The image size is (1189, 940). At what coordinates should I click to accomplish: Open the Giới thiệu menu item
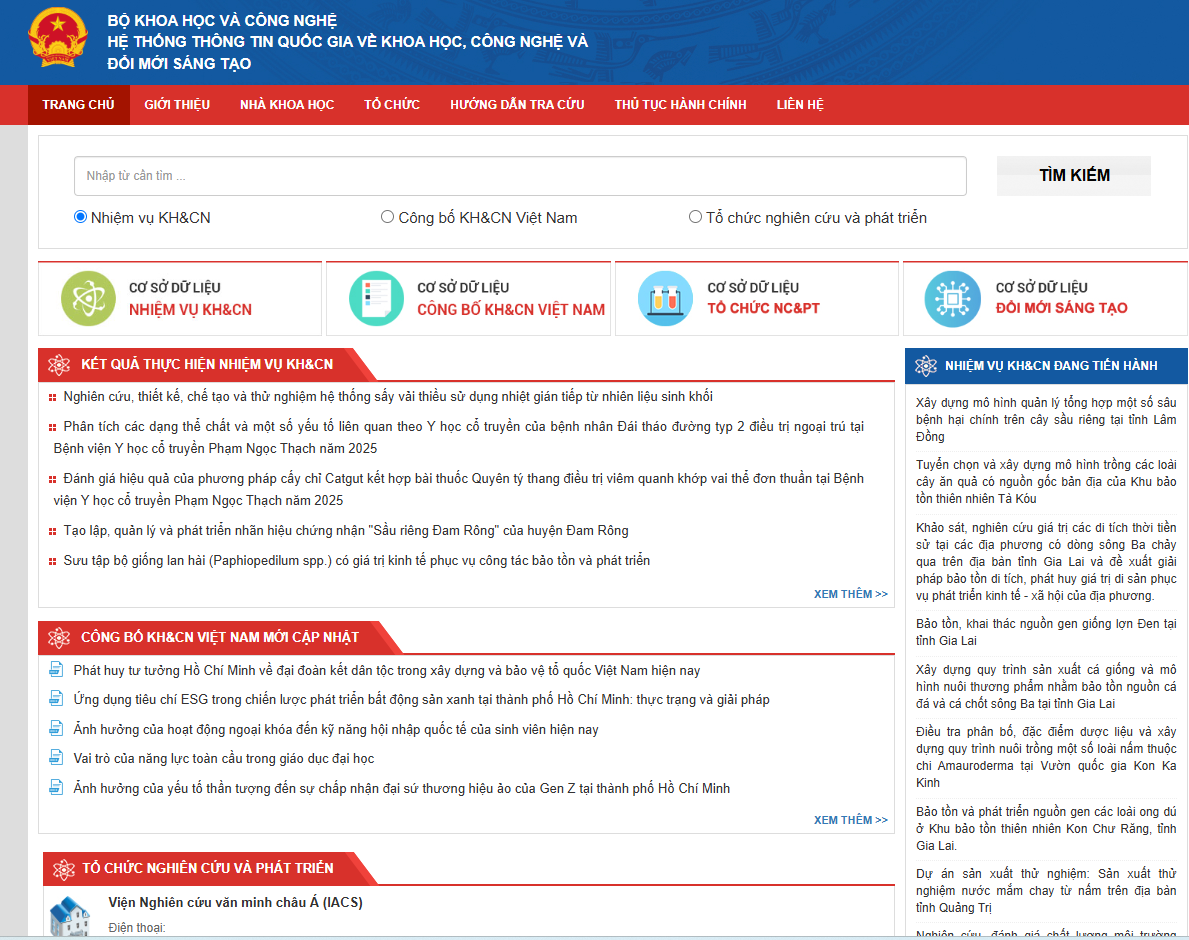tap(177, 105)
